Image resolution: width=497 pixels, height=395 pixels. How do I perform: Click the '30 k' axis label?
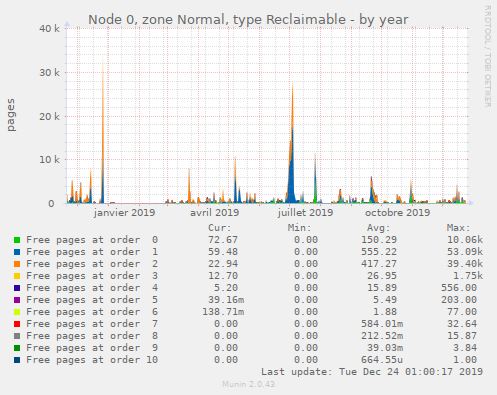49,72
